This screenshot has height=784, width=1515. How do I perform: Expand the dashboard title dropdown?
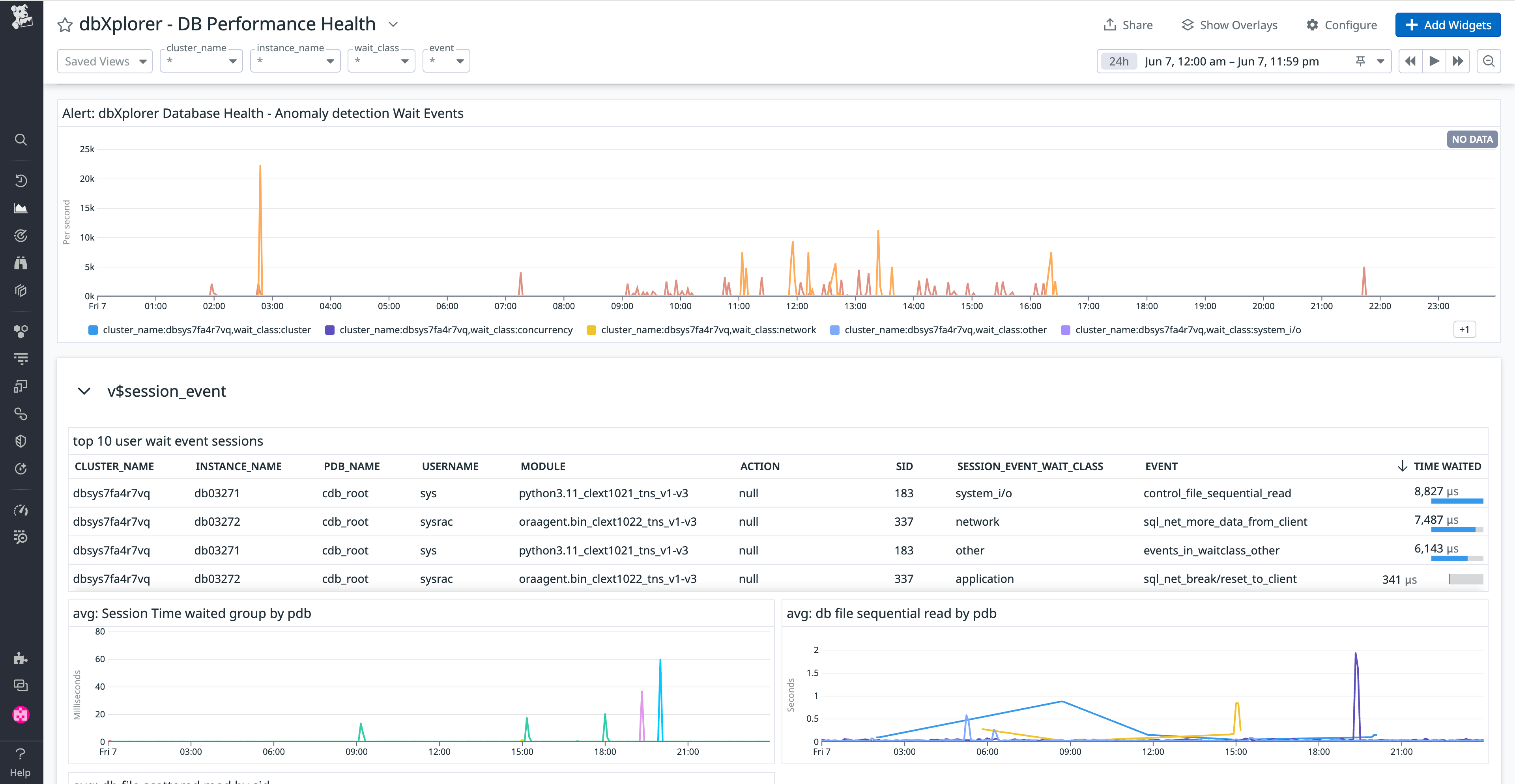393,25
